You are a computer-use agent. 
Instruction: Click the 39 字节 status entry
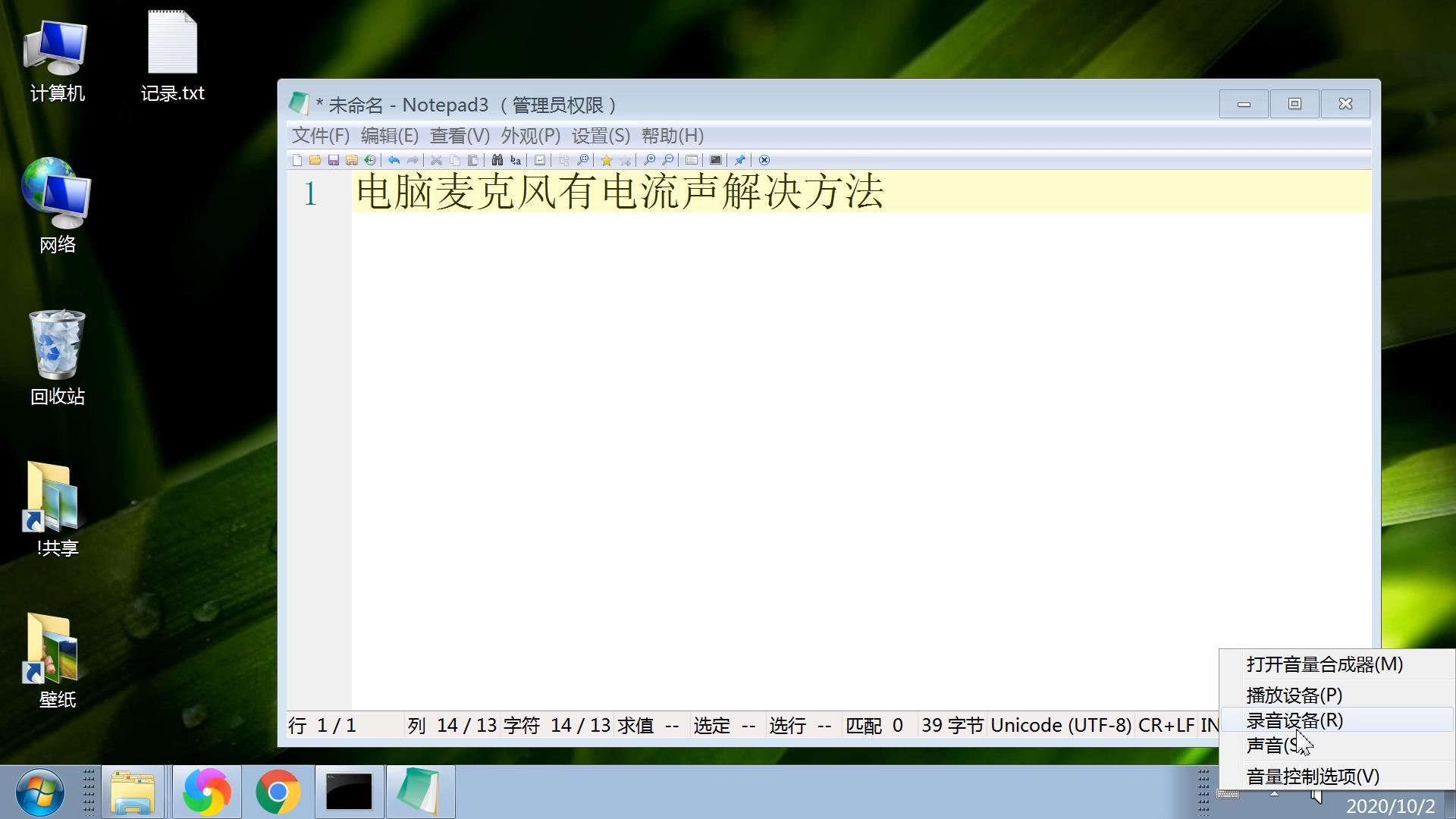[x=952, y=726]
